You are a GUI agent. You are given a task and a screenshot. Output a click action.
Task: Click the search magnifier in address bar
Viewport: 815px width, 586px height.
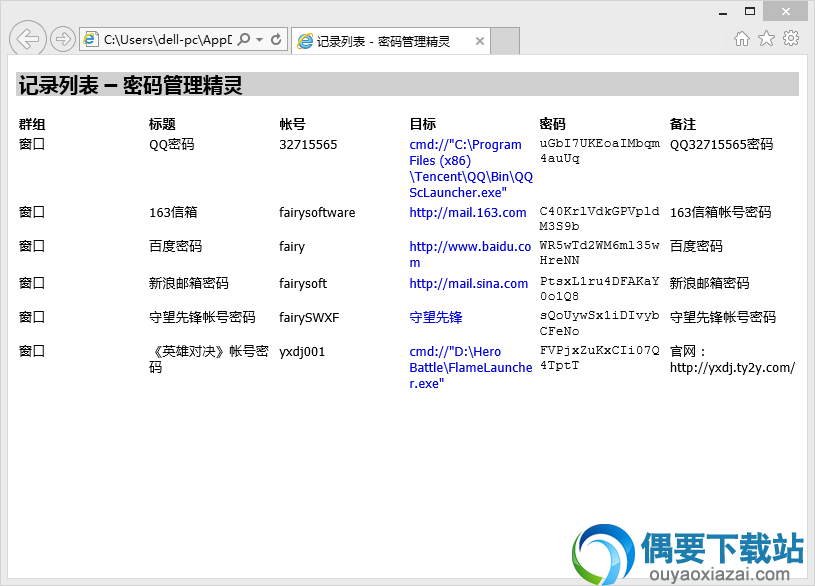[x=243, y=40]
